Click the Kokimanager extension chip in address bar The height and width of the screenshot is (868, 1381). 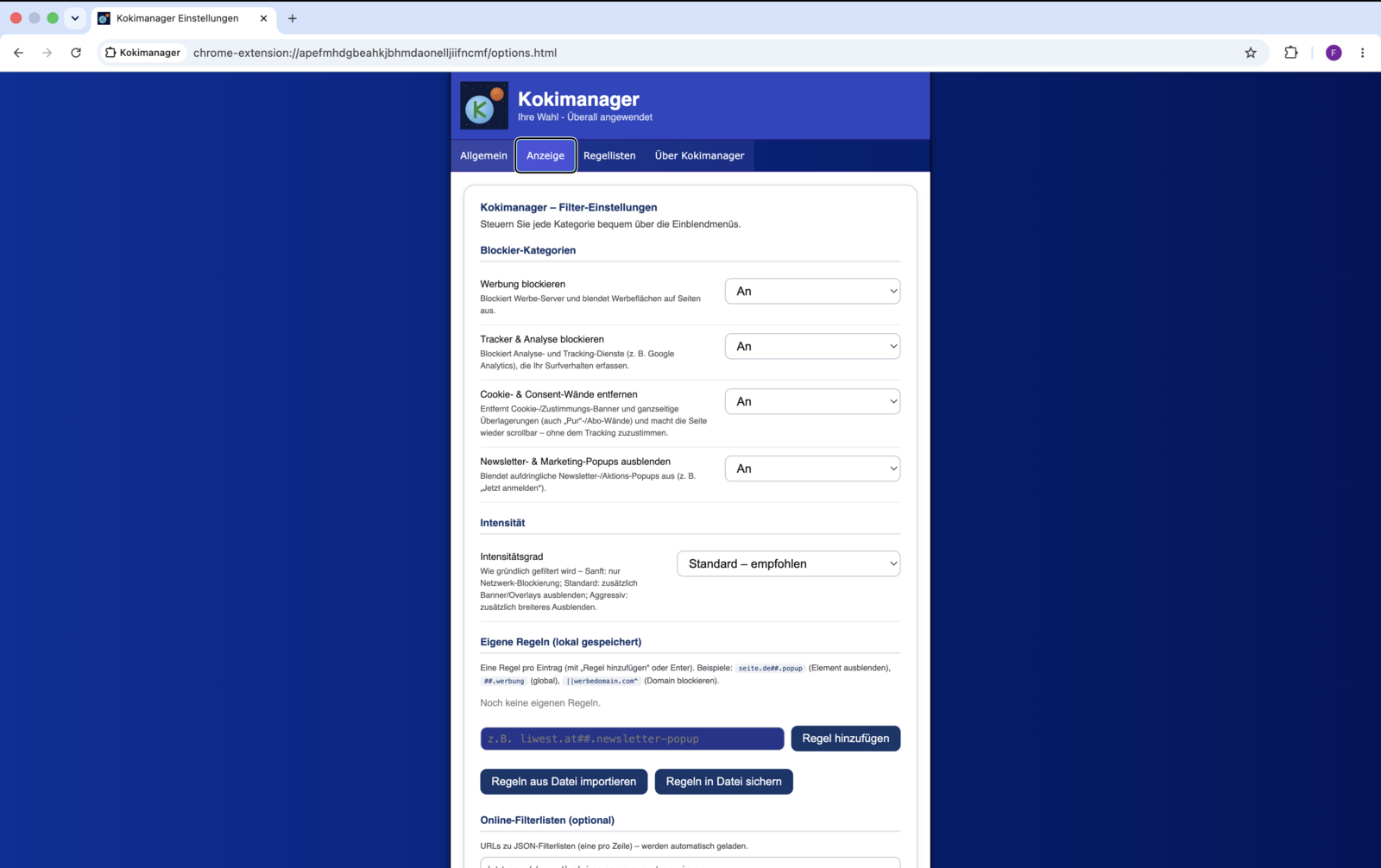pyautogui.click(x=143, y=53)
